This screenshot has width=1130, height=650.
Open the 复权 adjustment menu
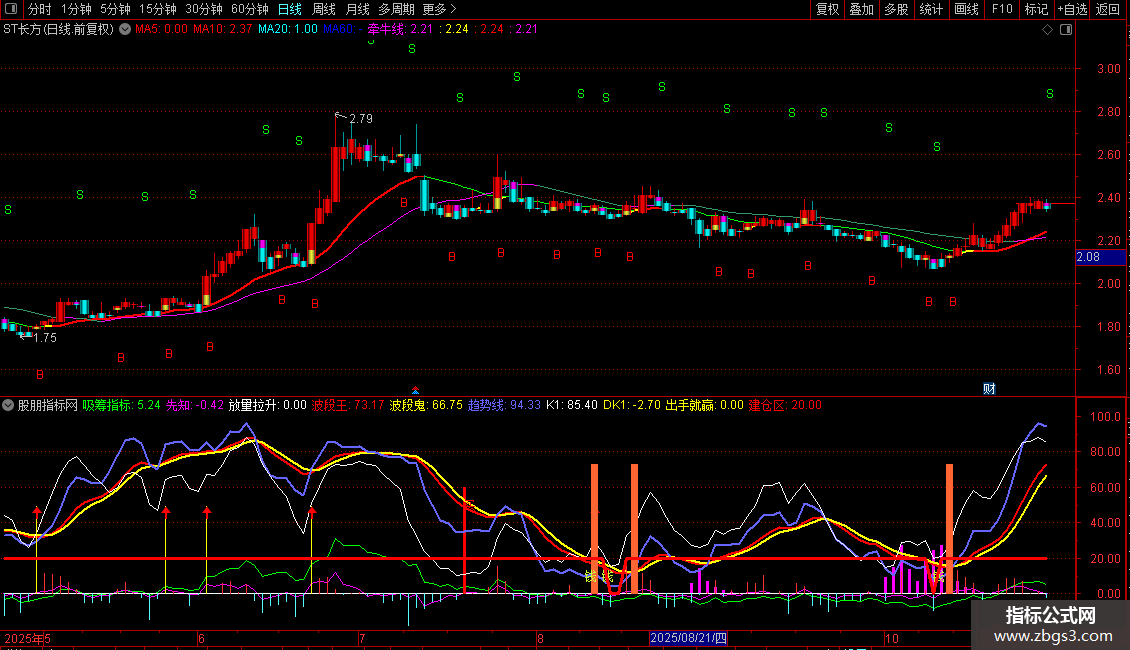[827, 9]
